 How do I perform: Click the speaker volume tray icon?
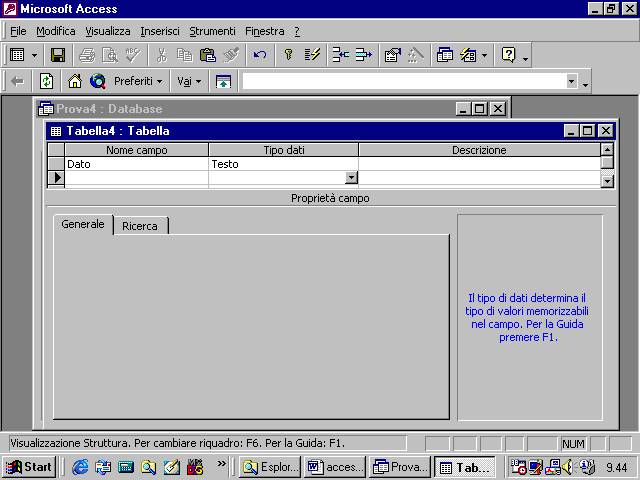click(568, 467)
